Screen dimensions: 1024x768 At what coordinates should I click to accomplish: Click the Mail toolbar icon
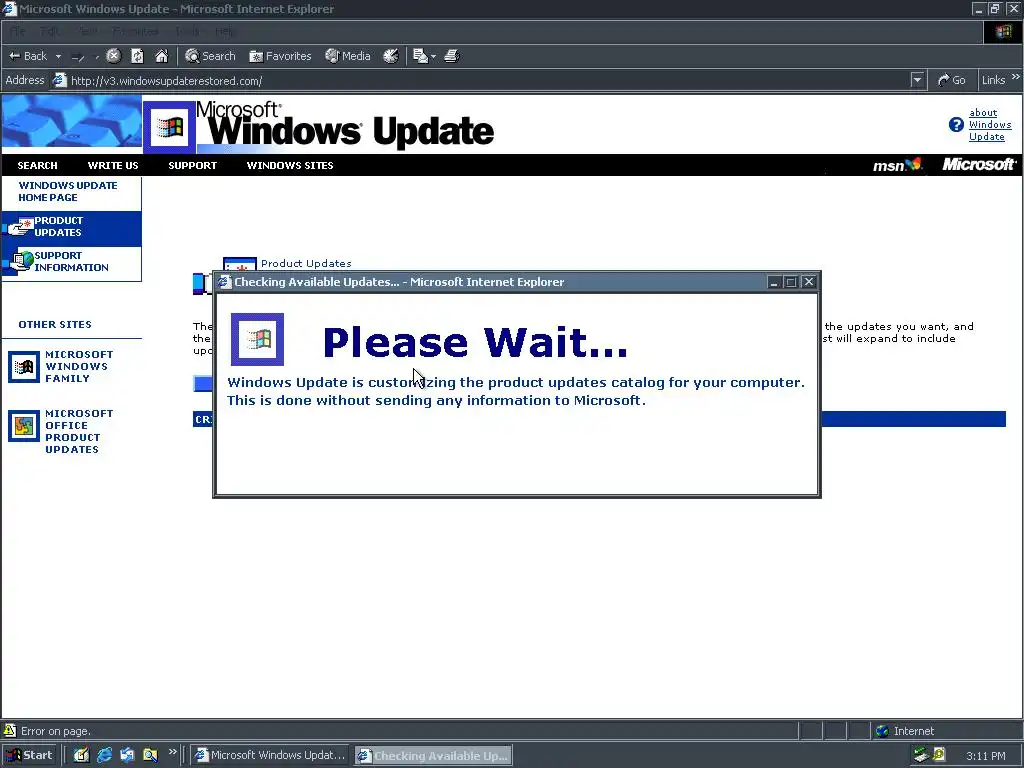(x=420, y=56)
